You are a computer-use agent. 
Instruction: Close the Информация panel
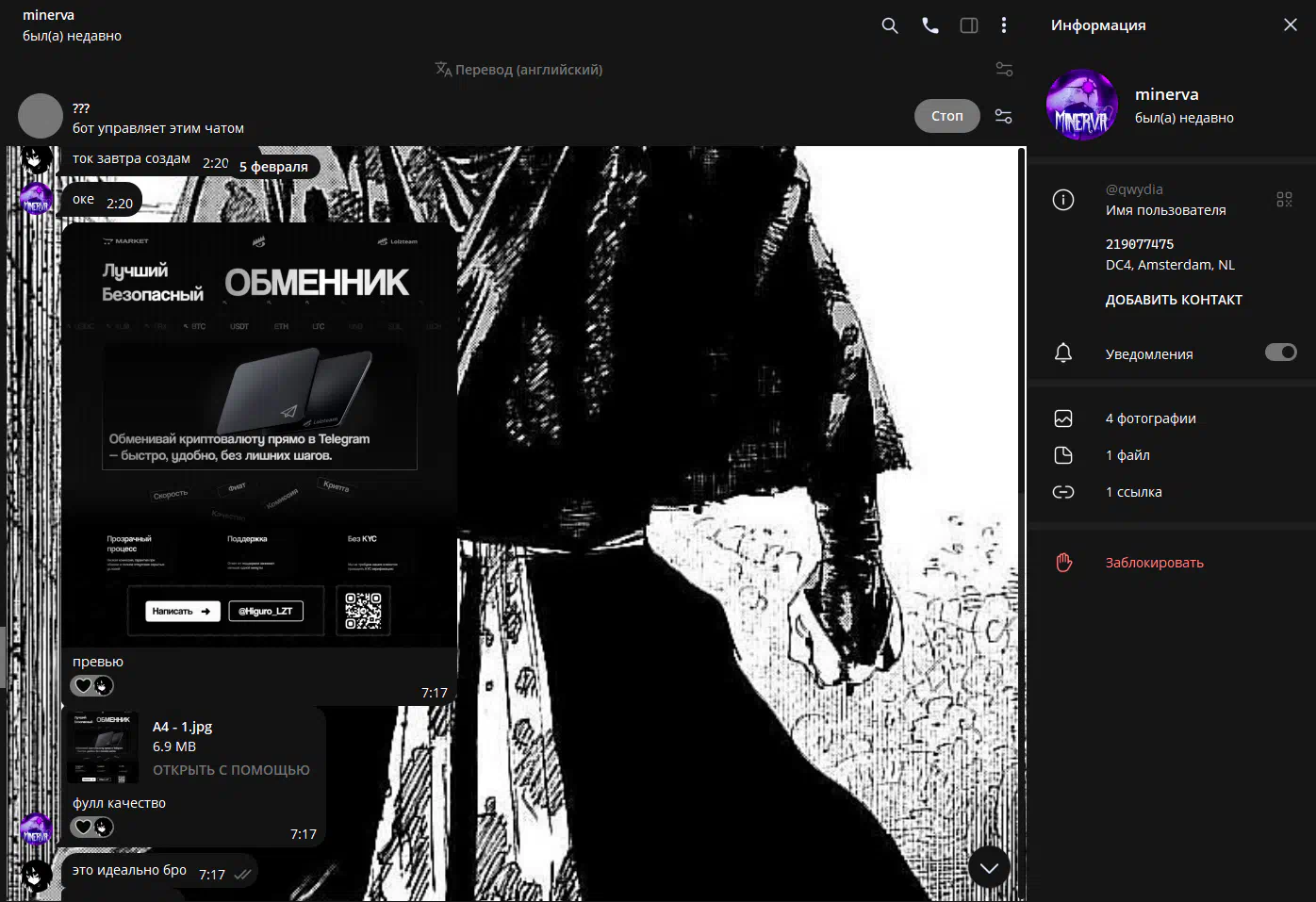pyautogui.click(x=1290, y=25)
